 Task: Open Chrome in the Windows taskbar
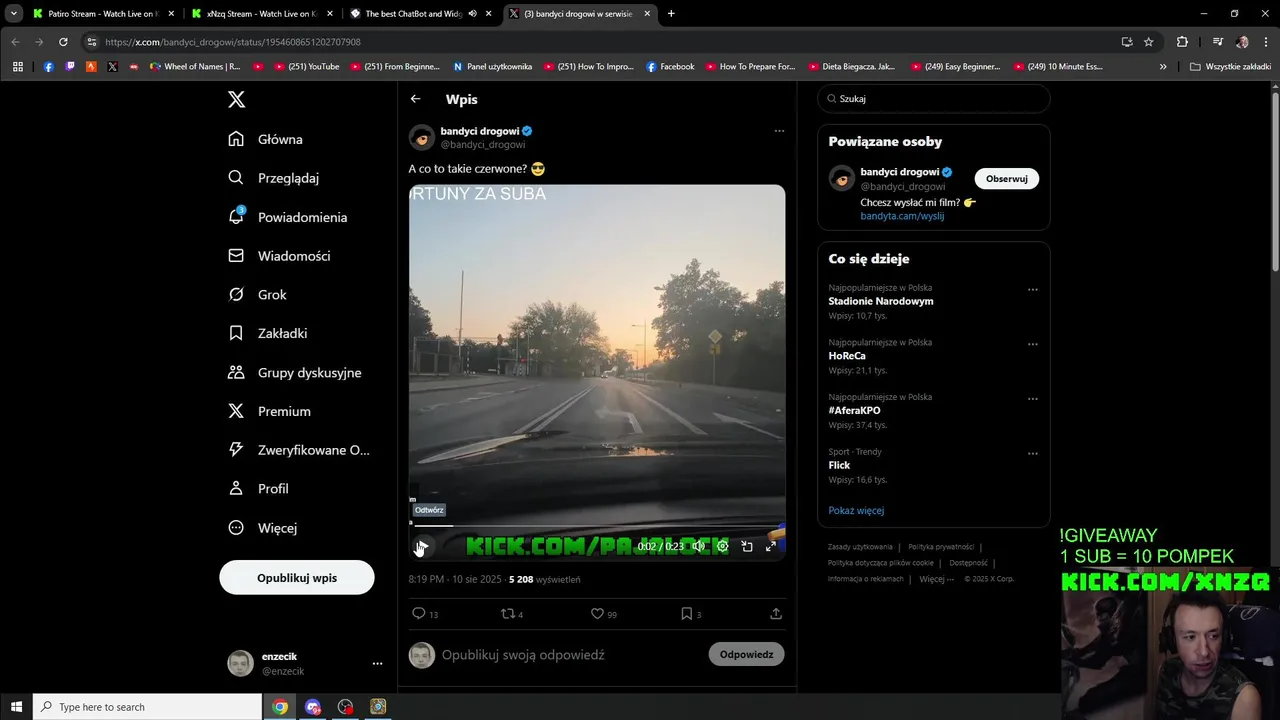click(x=280, y=707)
